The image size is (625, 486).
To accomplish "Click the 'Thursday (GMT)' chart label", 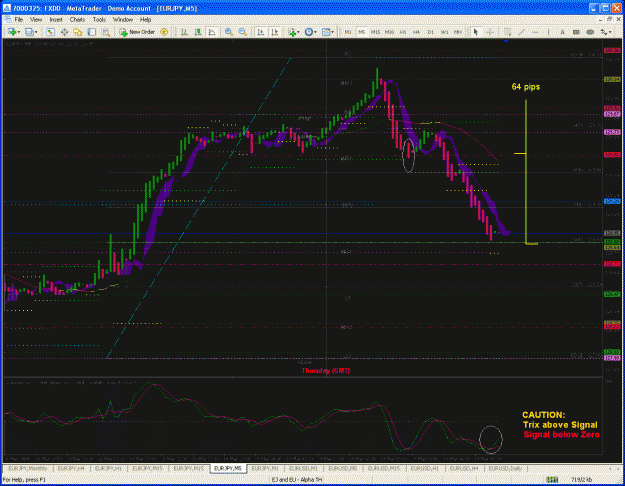I will [326, 371].
